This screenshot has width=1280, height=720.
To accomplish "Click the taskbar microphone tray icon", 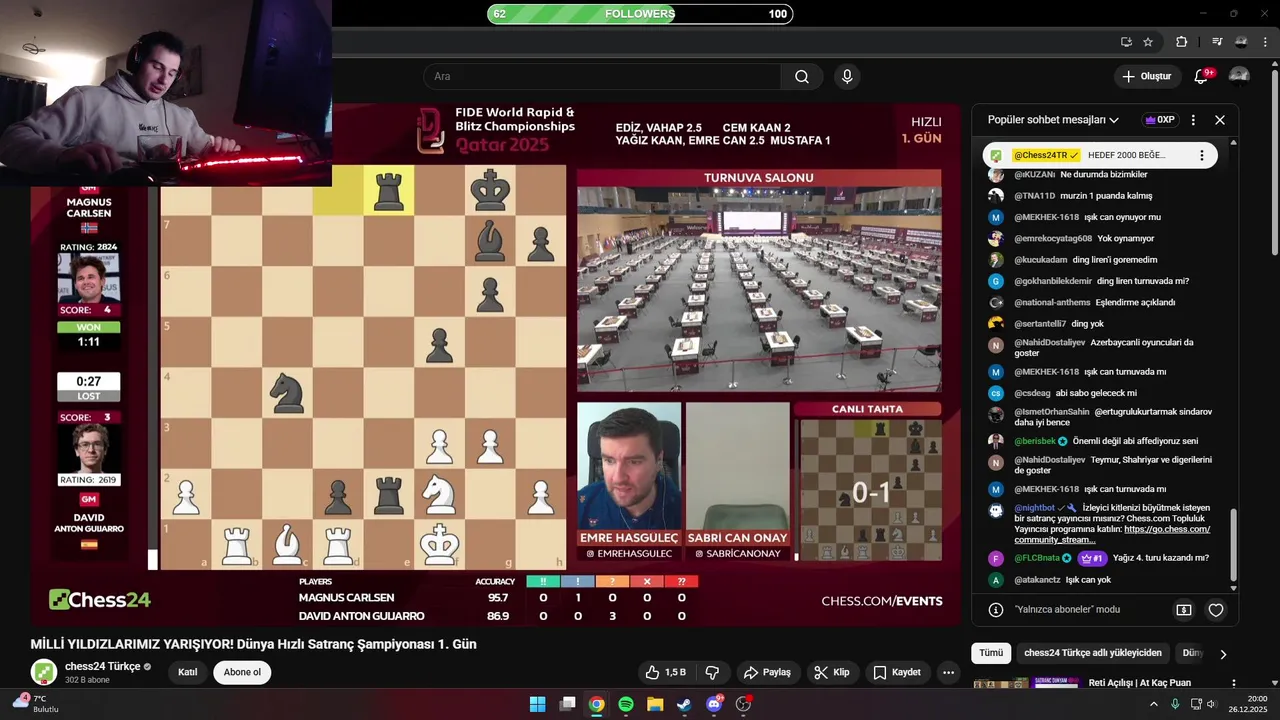I will click(1173, 704).
